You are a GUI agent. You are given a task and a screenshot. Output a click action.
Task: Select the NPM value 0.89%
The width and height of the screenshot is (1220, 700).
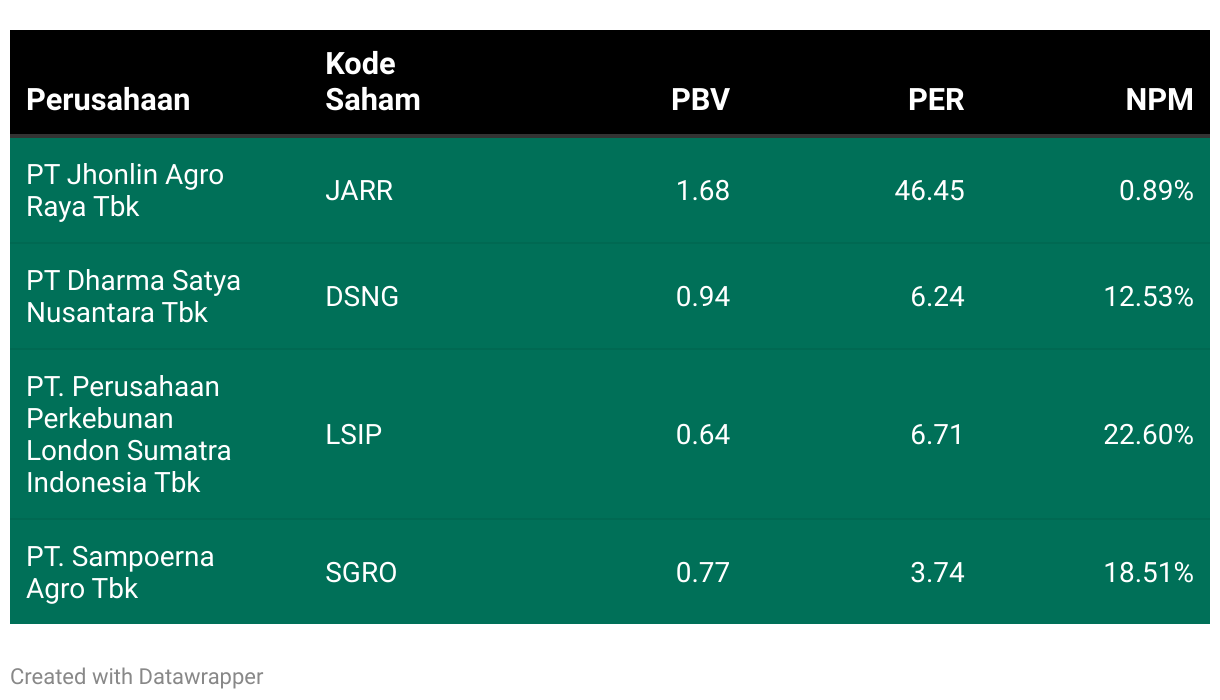pyautogui.click(x=1156, y=190)
